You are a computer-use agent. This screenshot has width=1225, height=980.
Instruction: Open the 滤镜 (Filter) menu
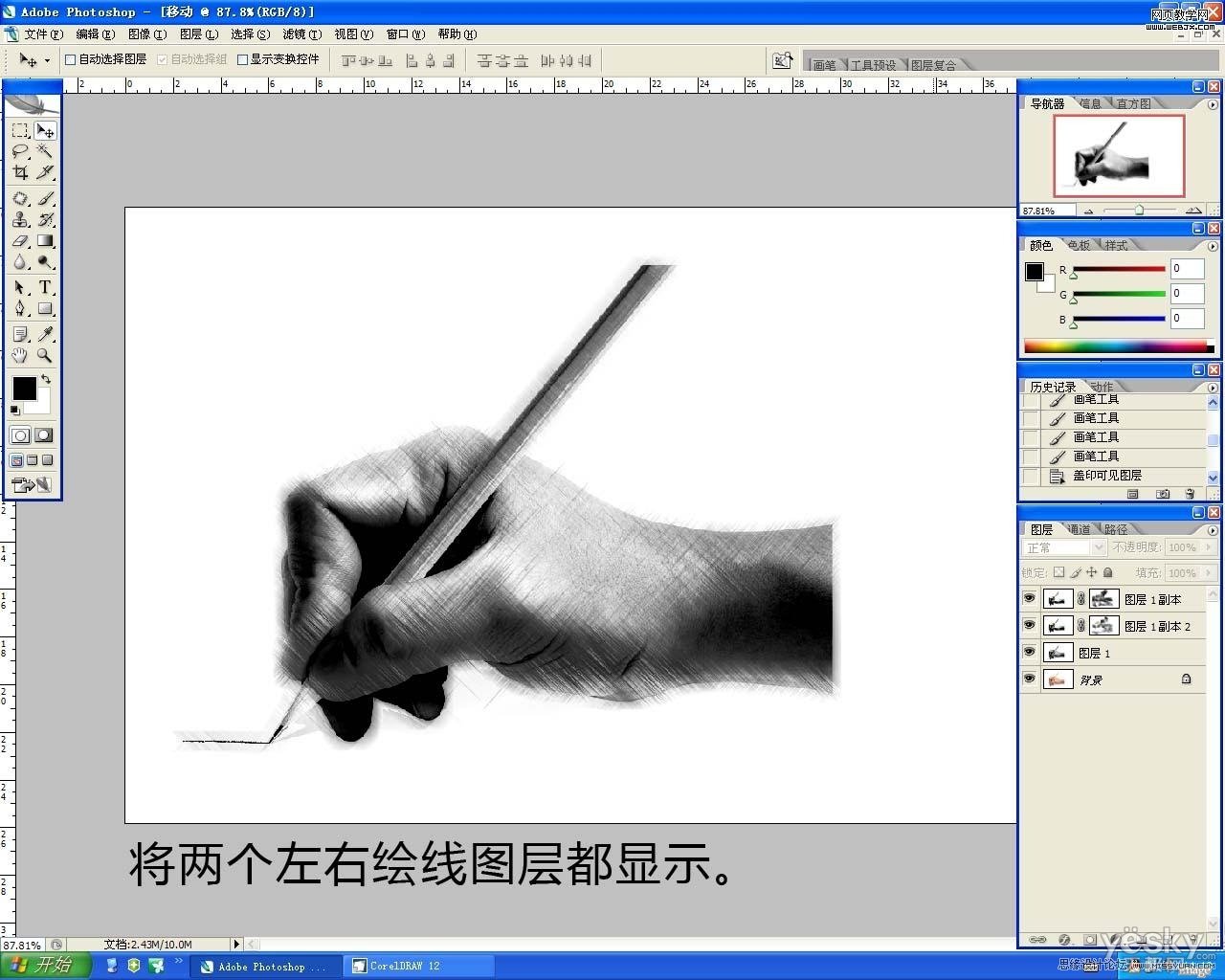coord(302,34)
